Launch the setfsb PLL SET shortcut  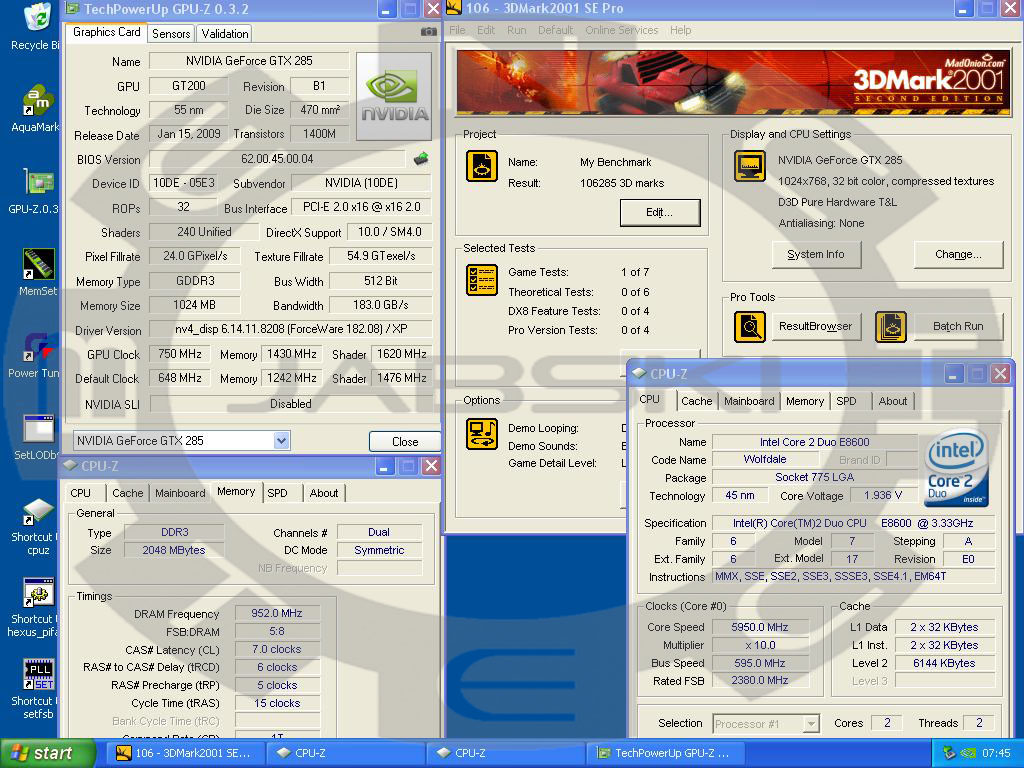tap(38, 675)
